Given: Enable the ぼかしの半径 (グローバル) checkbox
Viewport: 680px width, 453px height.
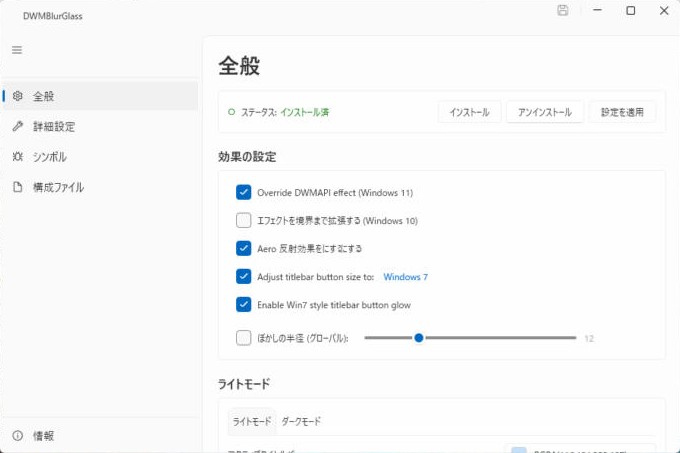Looking at the screenshot, I should (243, 338).
